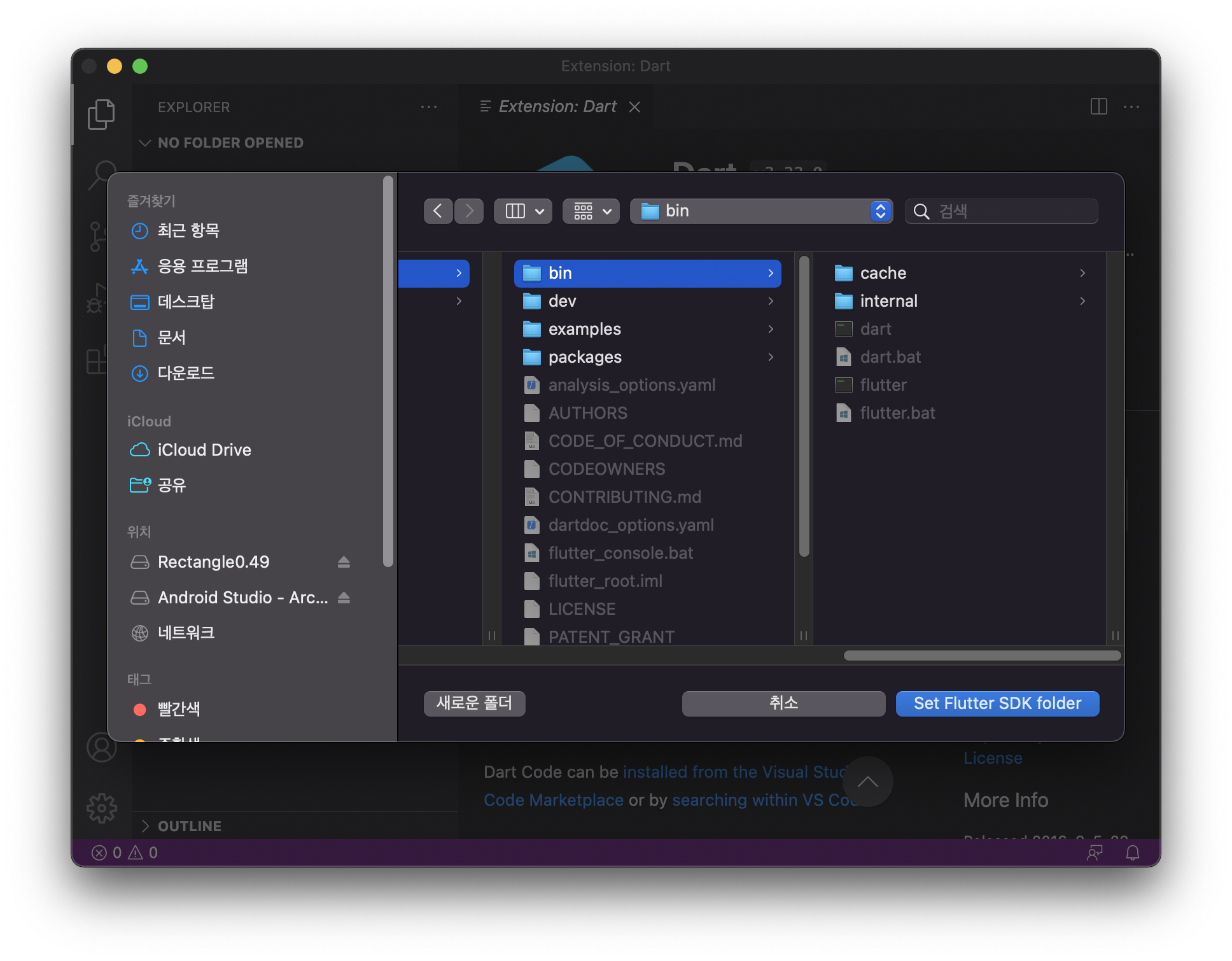Go back with the left arrow button

(x=438, y=211)
